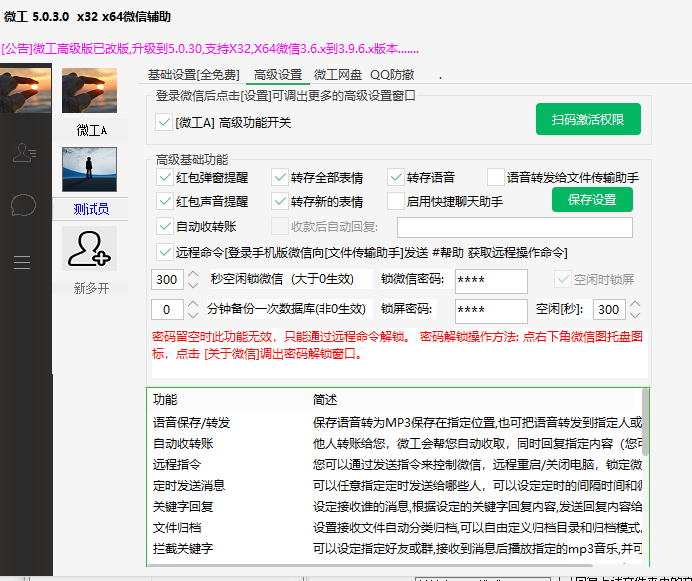
Task: Open the QQ防撤 tab
Action: pyautogui.click(x=392, y=75)
